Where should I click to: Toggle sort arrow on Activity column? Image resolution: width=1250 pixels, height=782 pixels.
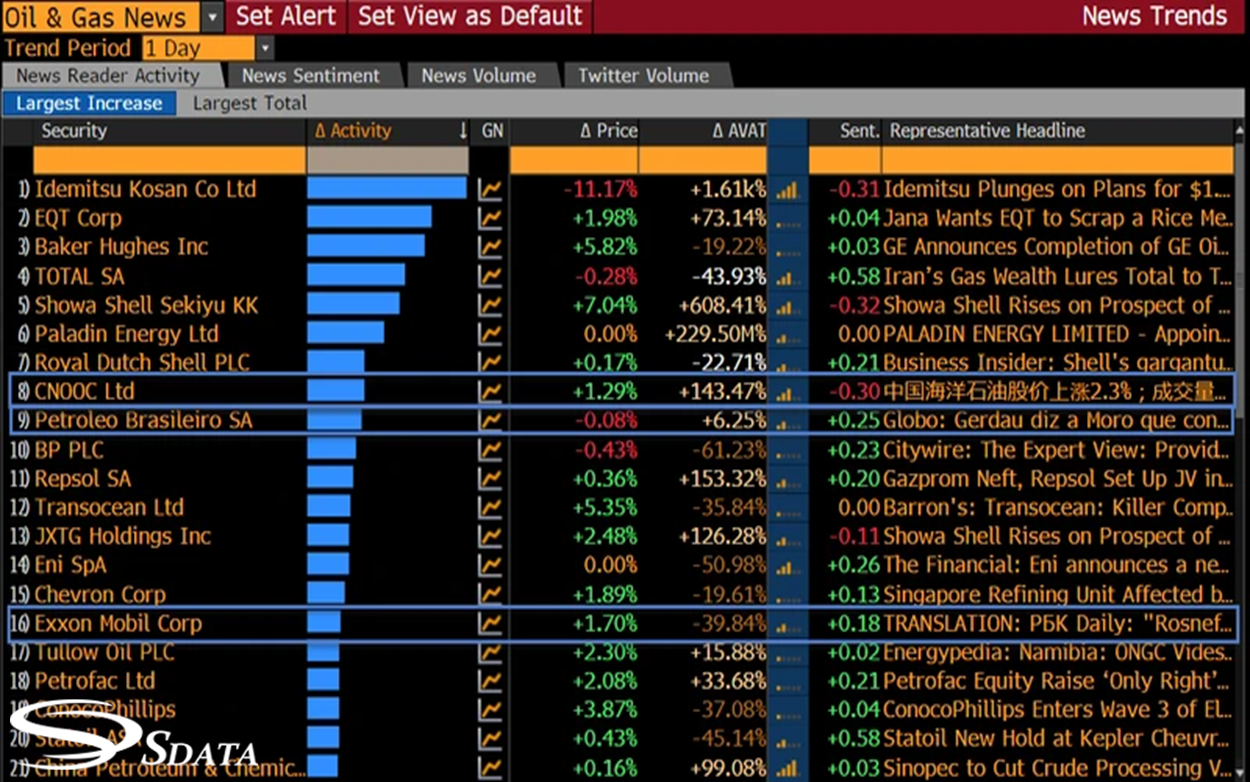[463, 131]
